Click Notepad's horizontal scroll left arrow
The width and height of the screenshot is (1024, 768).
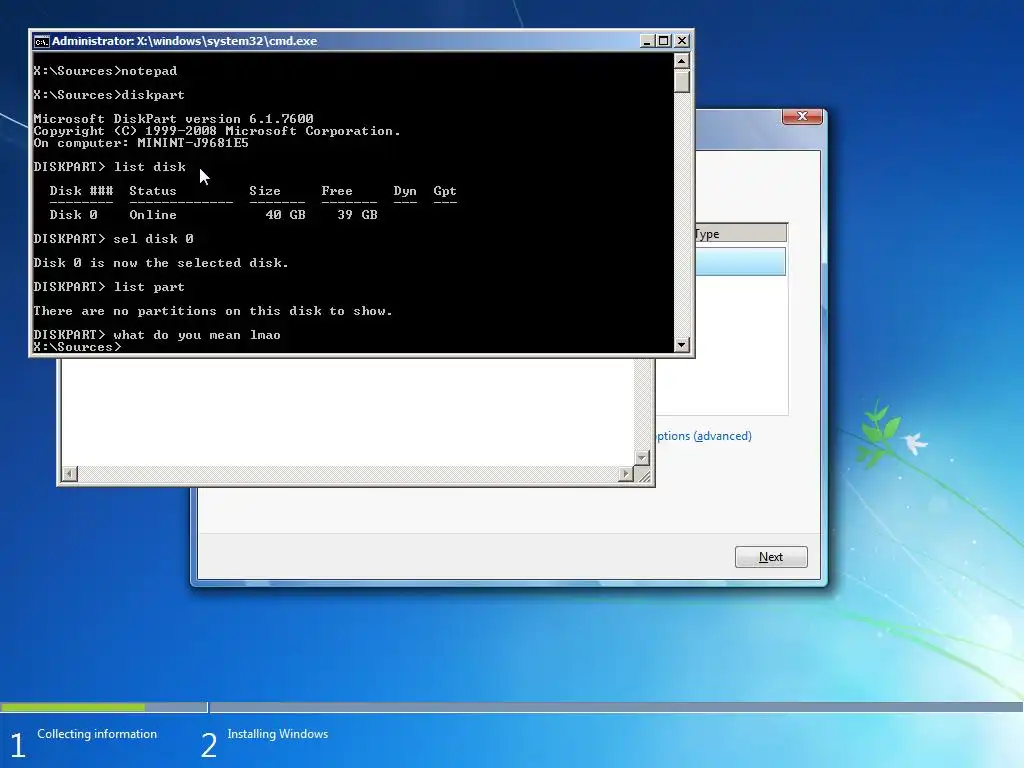click(x=70, y=474)
